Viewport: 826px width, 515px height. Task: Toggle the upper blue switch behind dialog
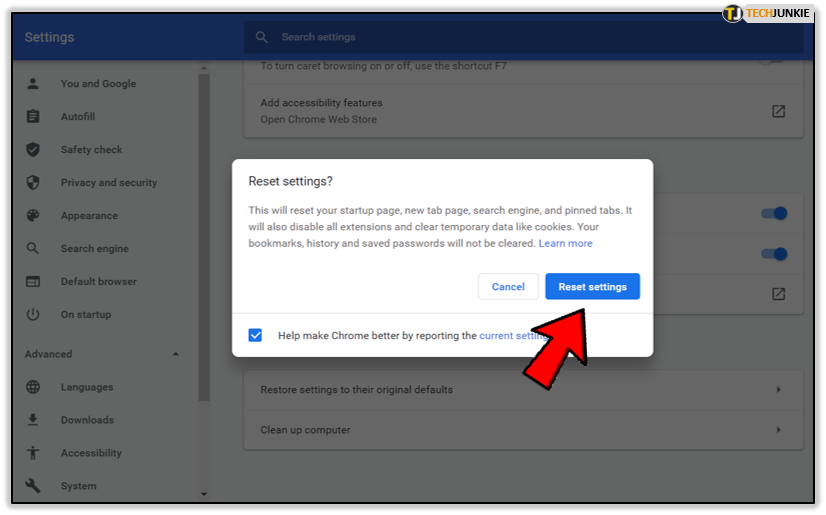point(774,213)
